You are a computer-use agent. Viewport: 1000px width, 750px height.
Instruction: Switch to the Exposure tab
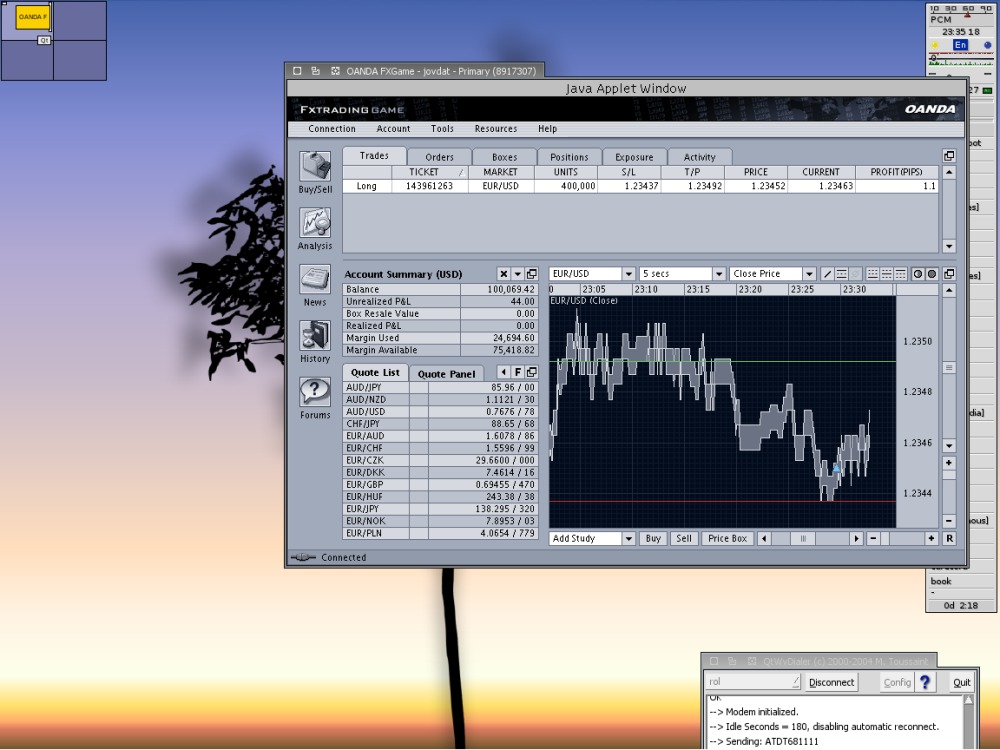tap(635, 157)
